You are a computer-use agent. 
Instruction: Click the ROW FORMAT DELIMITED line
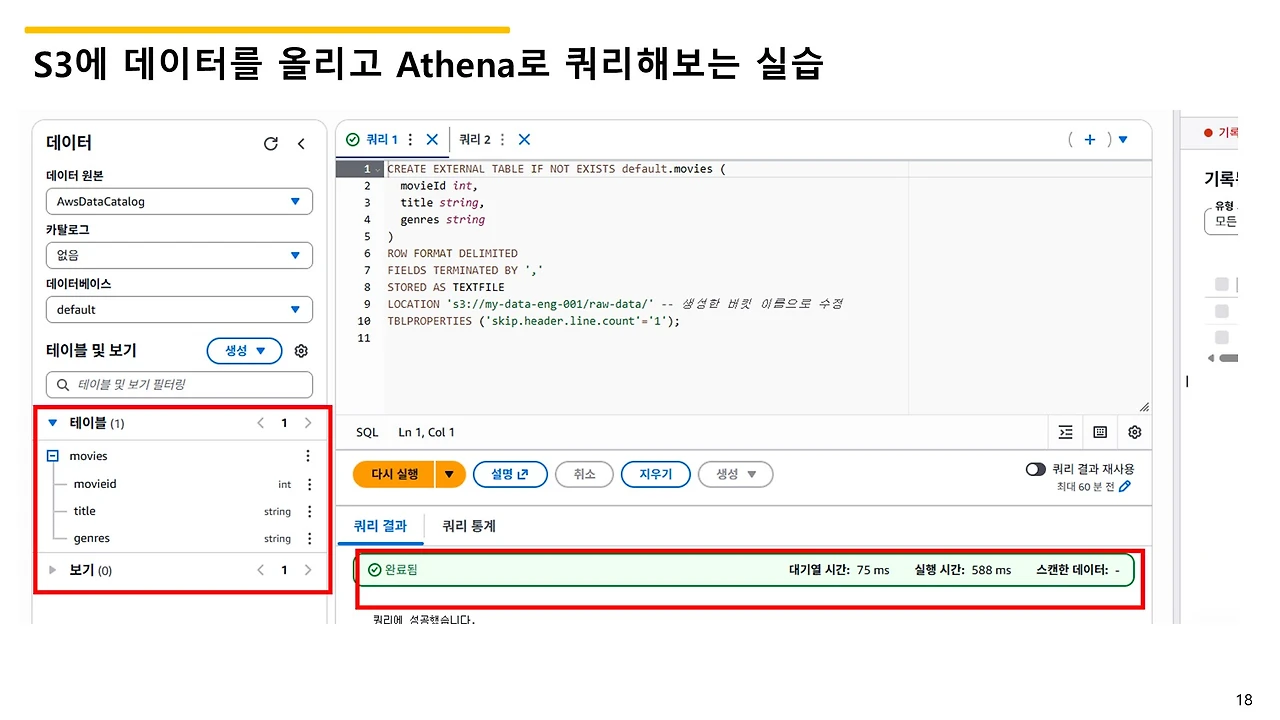pos(452,253)
